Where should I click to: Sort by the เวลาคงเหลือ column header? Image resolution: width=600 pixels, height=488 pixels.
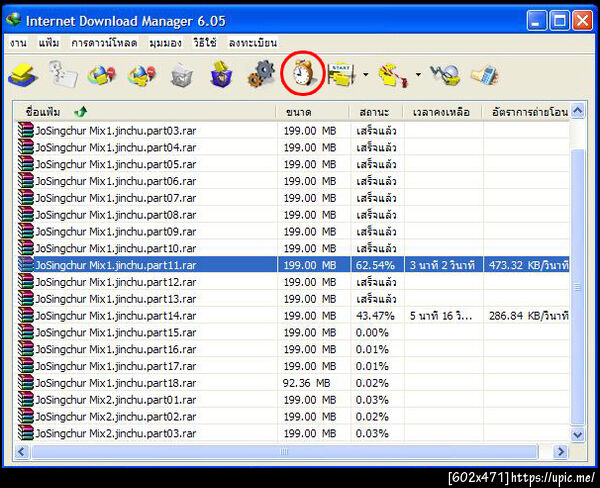click(443, 112)
